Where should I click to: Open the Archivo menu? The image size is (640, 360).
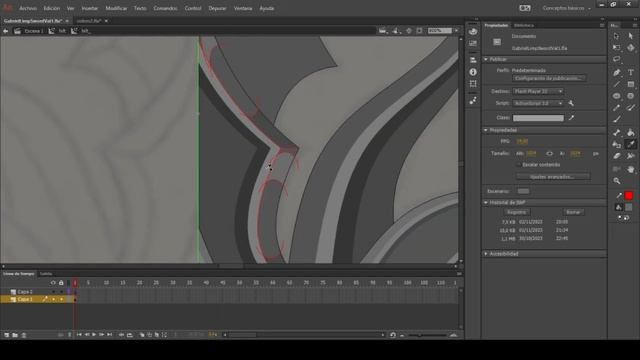tap(28, 8)
